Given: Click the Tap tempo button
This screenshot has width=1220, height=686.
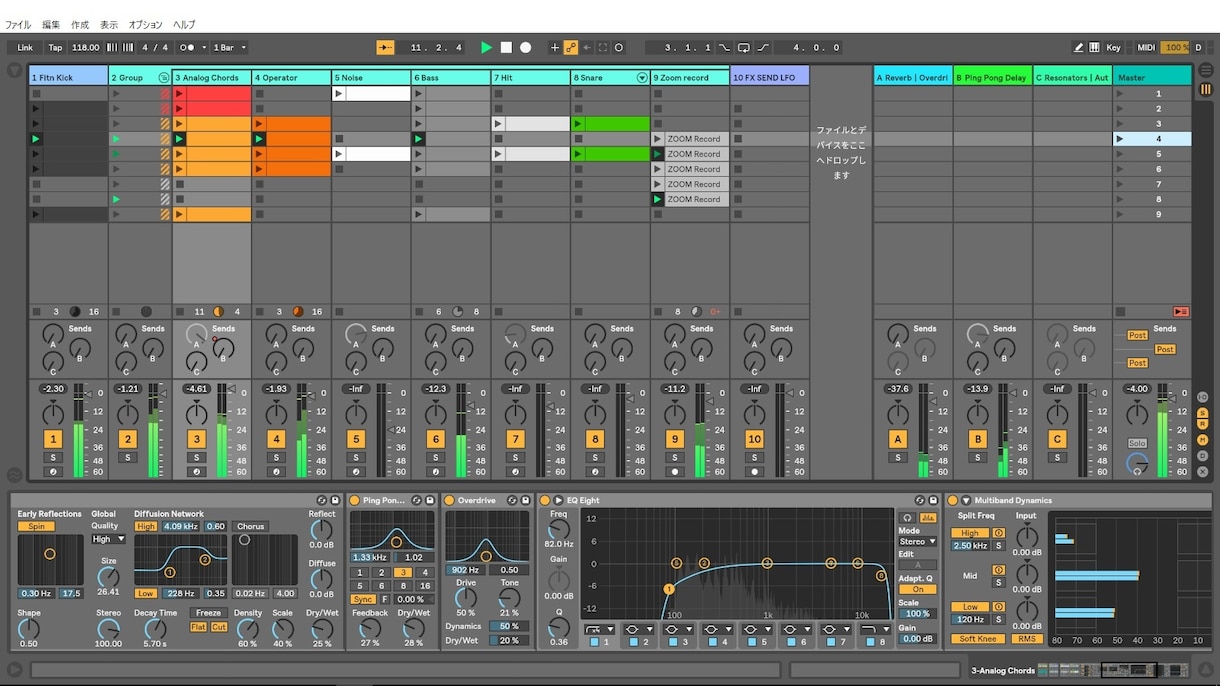Looking at the screenshot, I should (x=55, y=47).
